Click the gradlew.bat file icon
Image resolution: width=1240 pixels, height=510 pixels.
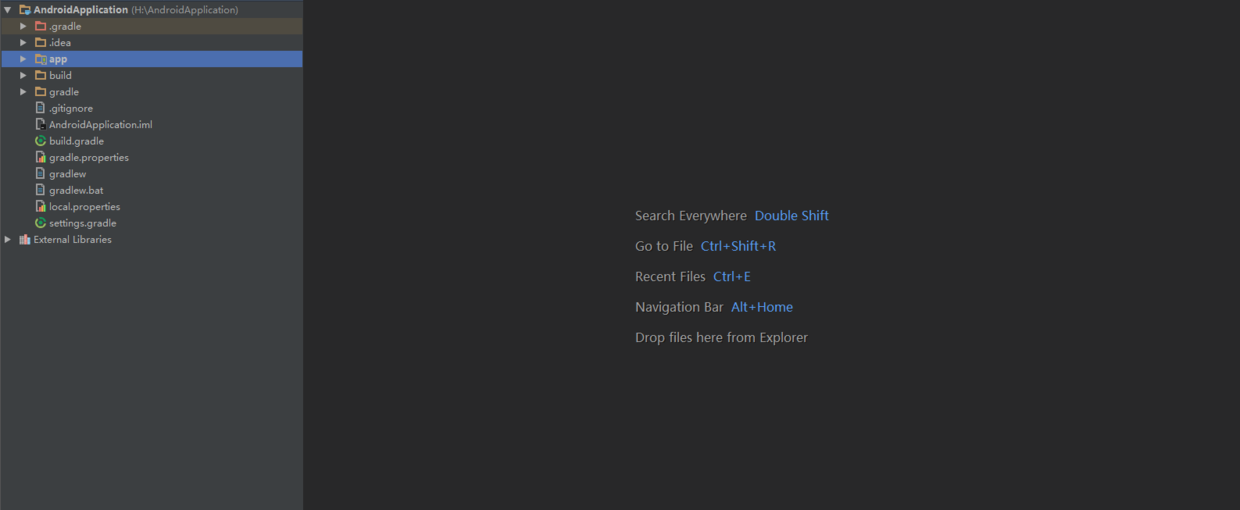click(40, 190)
